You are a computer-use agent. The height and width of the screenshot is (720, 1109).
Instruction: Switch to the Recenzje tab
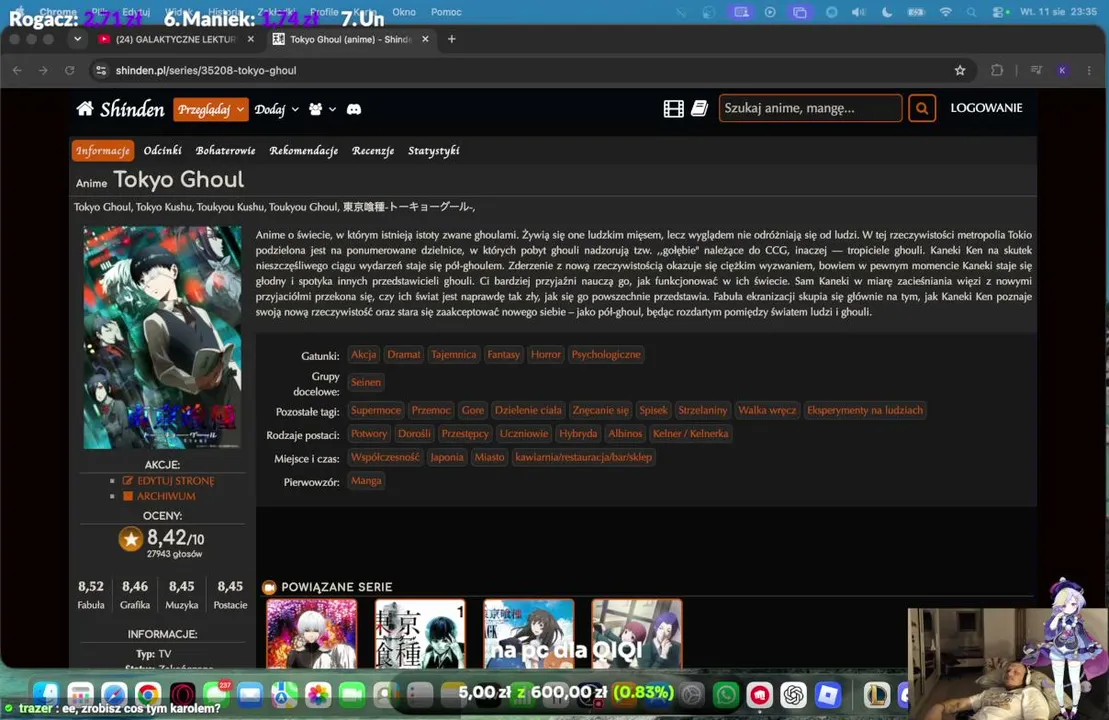(x=373, y=151)
